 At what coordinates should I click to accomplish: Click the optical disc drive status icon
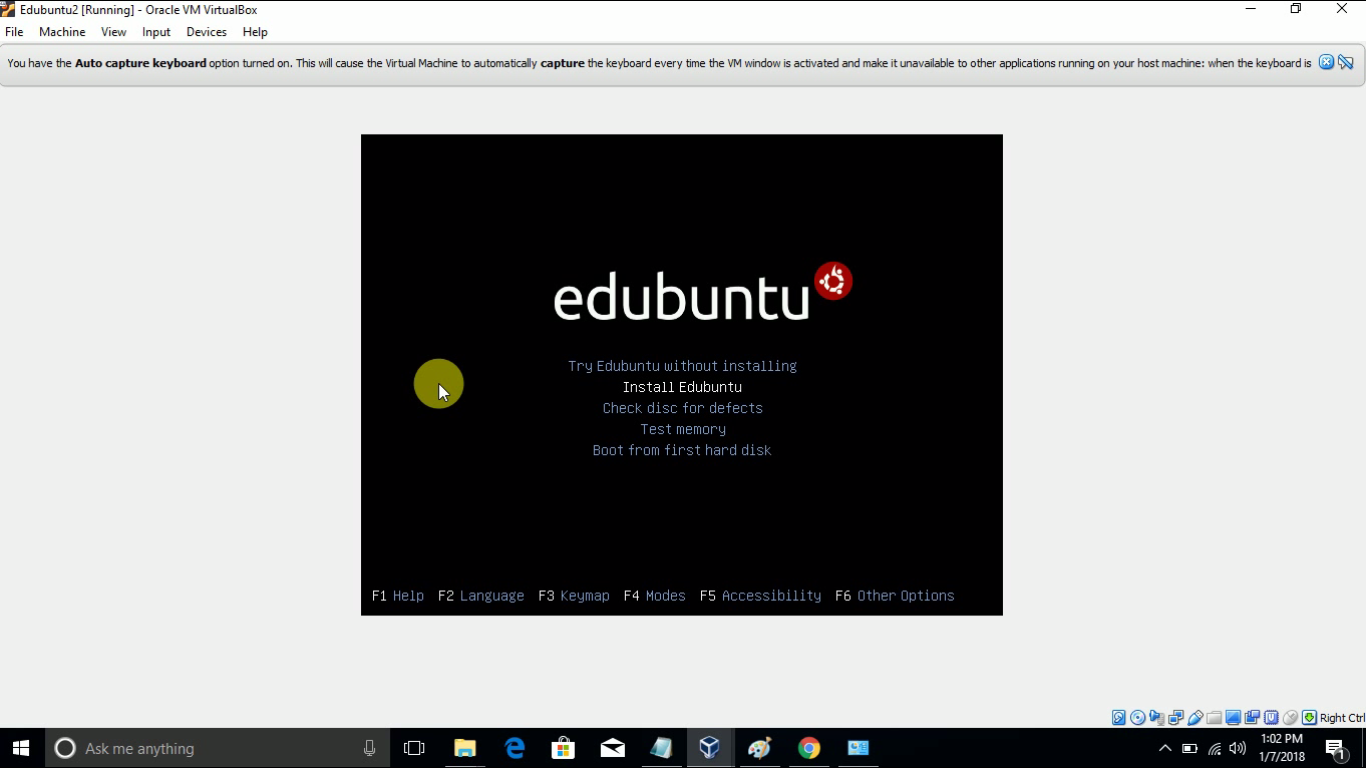(x=1138, y=718)
